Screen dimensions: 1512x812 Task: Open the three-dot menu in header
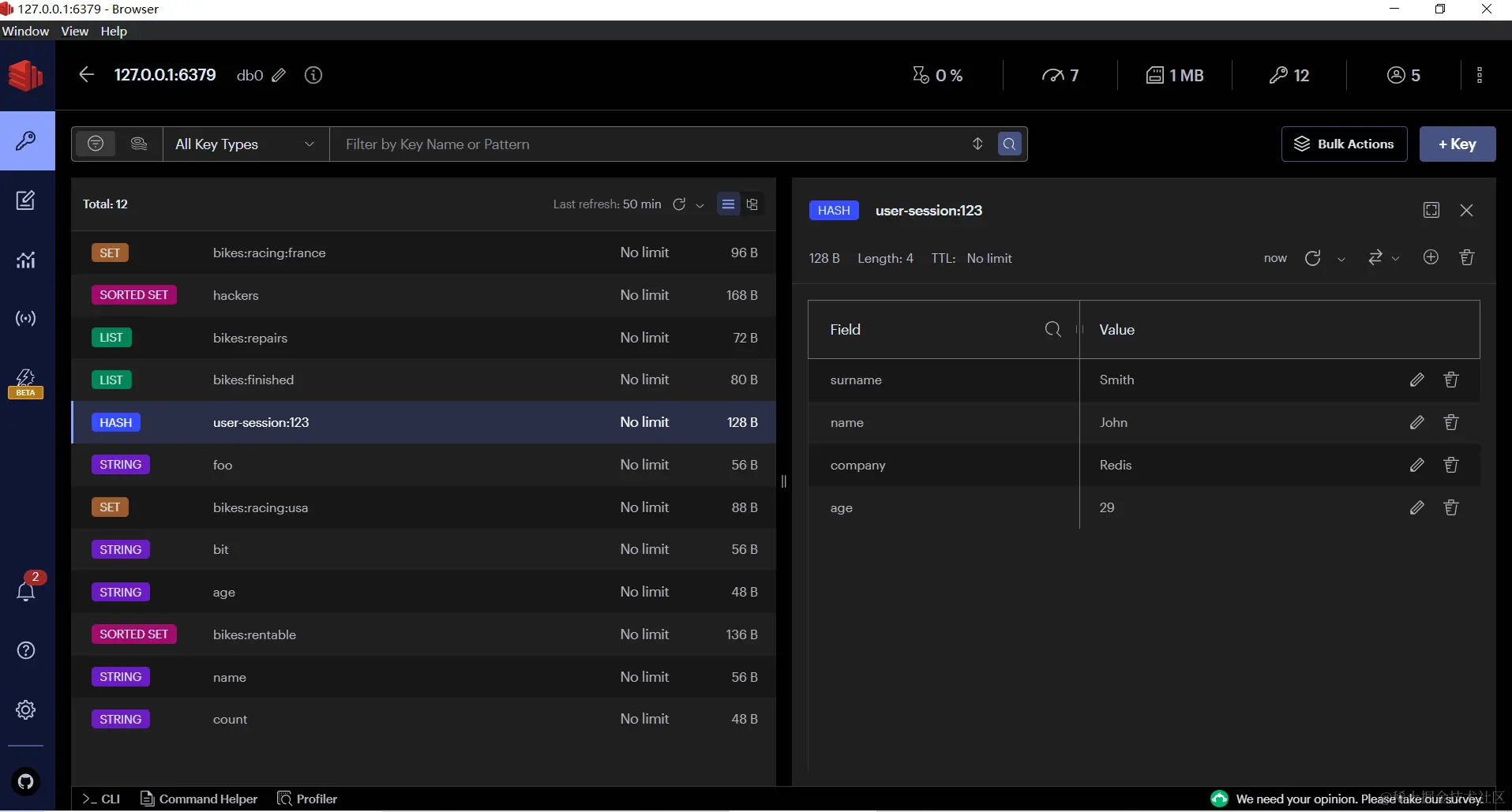click(x=1480, y=75)
